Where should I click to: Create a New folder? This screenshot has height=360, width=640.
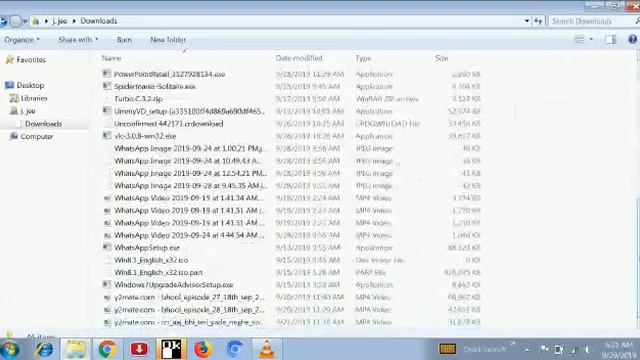coord(168,40)
